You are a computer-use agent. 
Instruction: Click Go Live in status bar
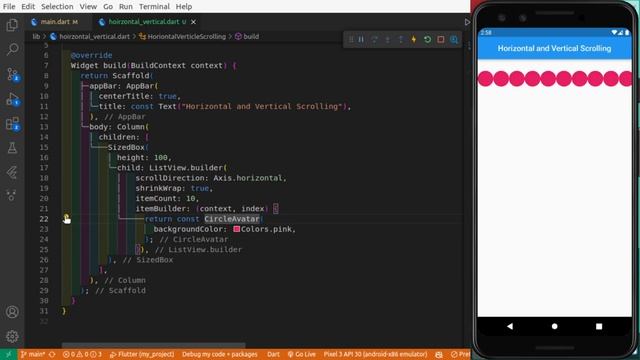[x=302, y=354]
